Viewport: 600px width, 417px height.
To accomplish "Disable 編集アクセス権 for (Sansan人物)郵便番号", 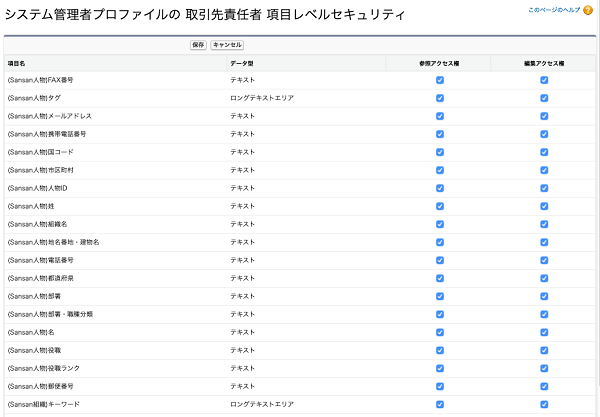I will 544,386.
